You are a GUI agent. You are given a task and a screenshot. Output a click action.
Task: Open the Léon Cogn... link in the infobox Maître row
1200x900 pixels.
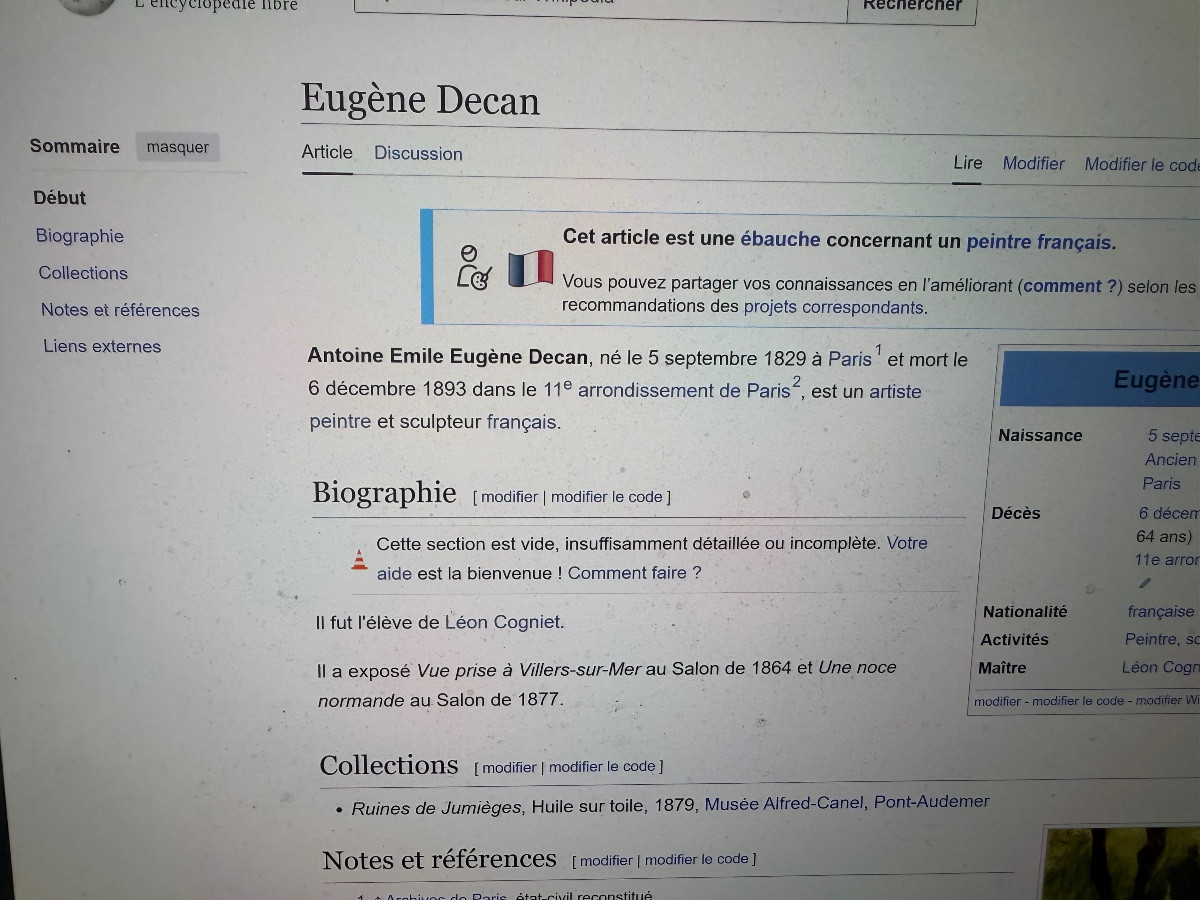pyautogui.click(x=1160, y=667)
